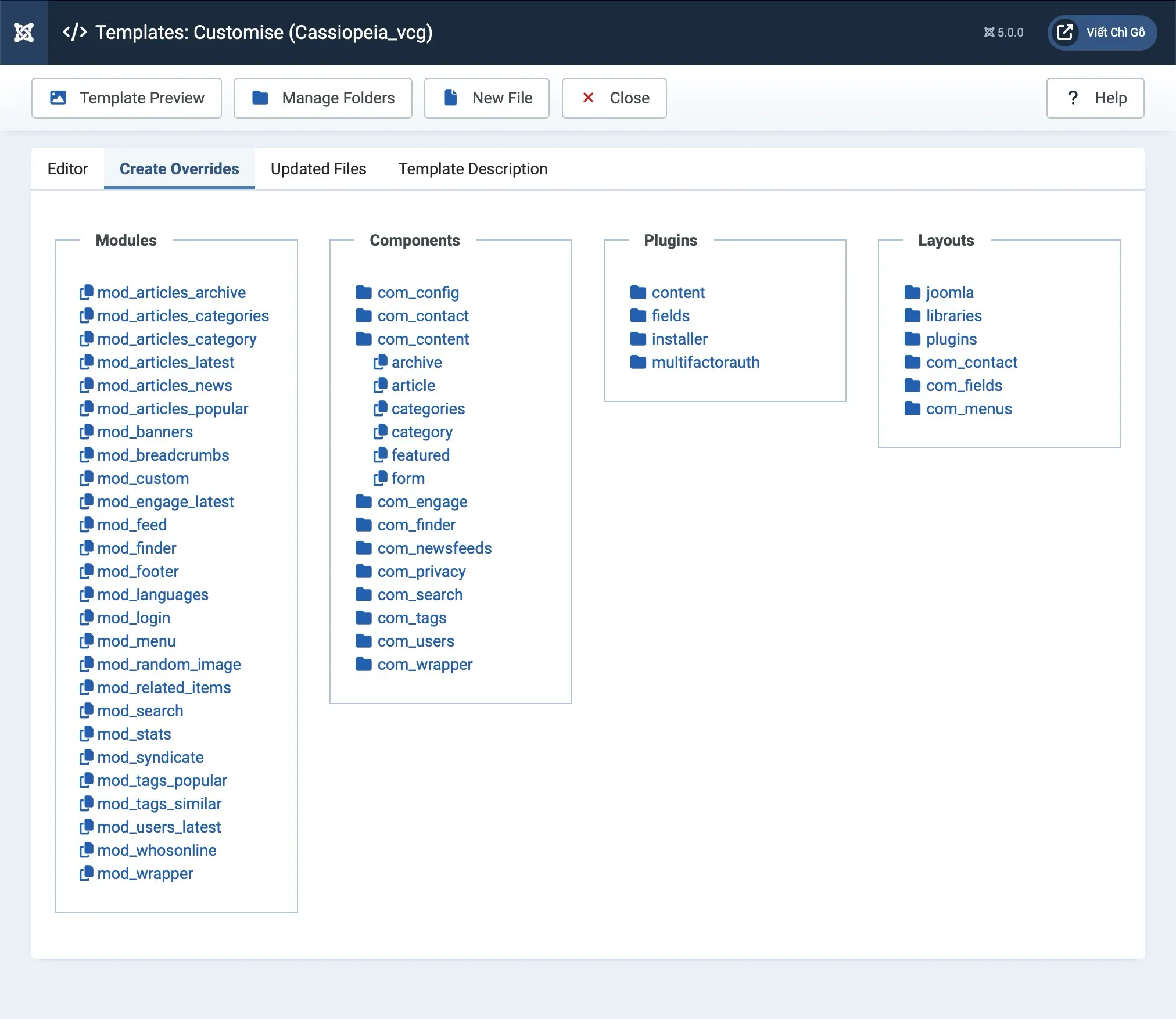
Task: Click the copy icon beside mod_articles_archive
Action: pos(87,292)
